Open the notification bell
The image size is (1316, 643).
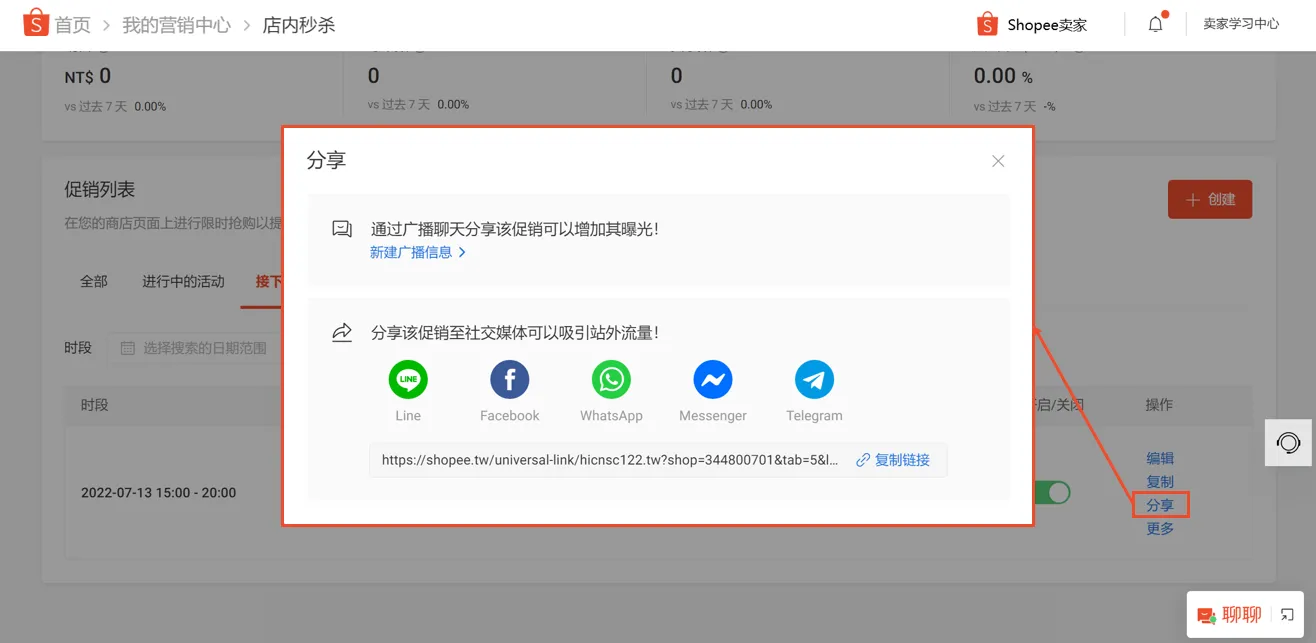pyautogui.click(x=1155, y=23)
